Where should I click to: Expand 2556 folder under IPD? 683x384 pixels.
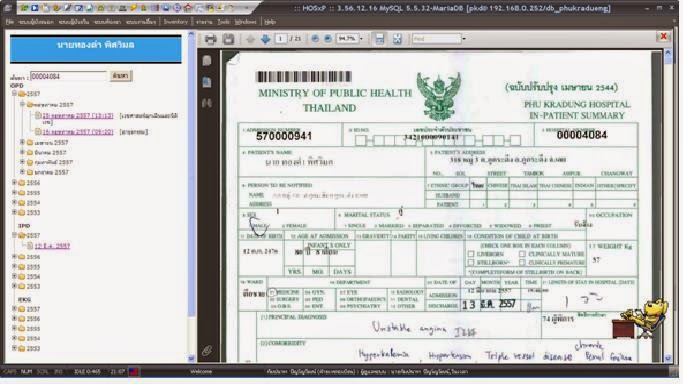point(14,257)
